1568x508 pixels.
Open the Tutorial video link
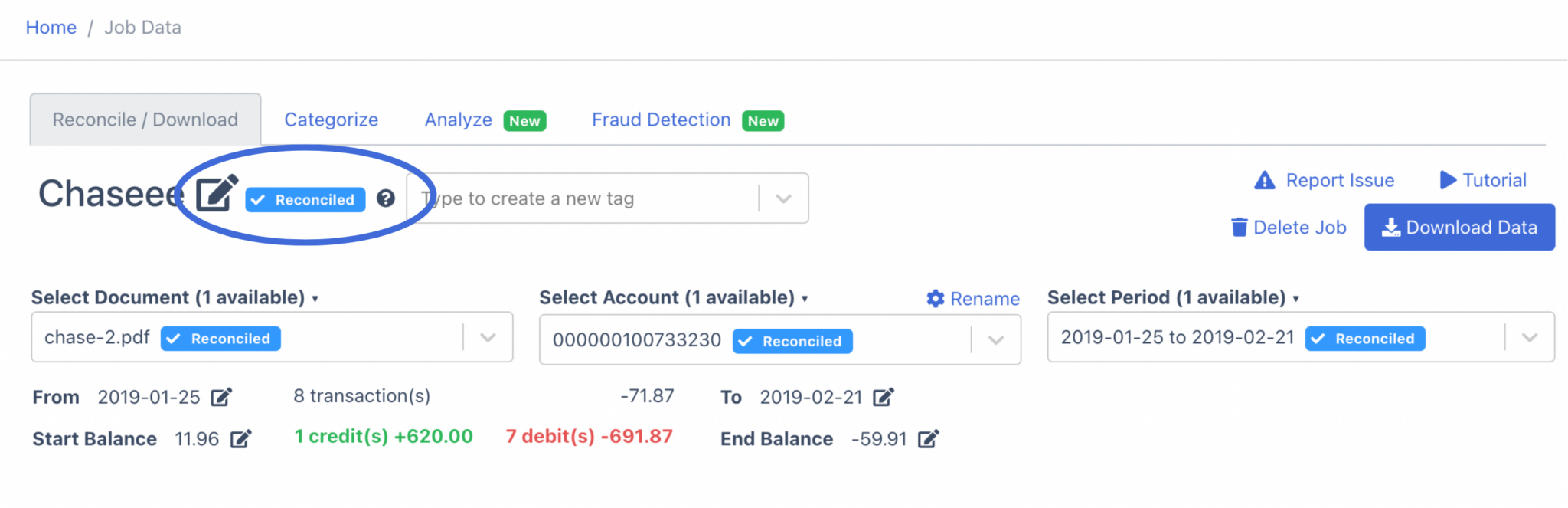(x=1483, y=181)
